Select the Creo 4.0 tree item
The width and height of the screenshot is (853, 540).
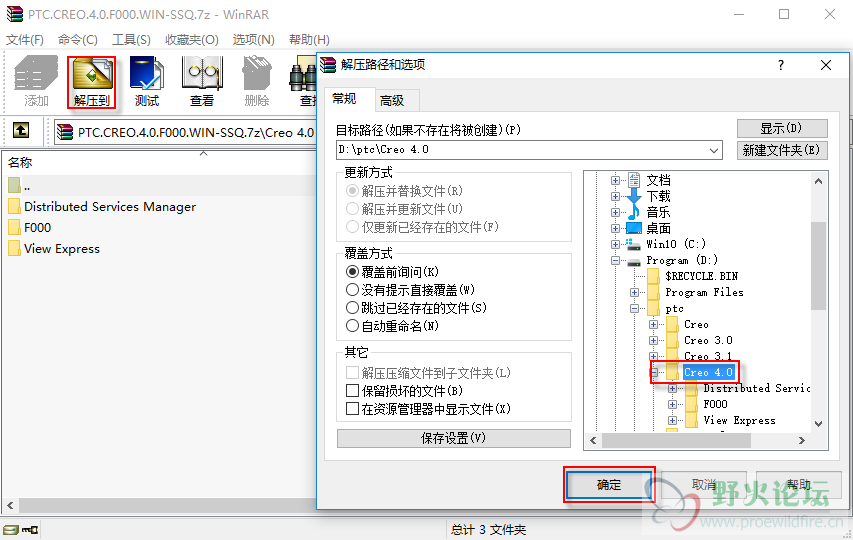(x=708, y=373)
